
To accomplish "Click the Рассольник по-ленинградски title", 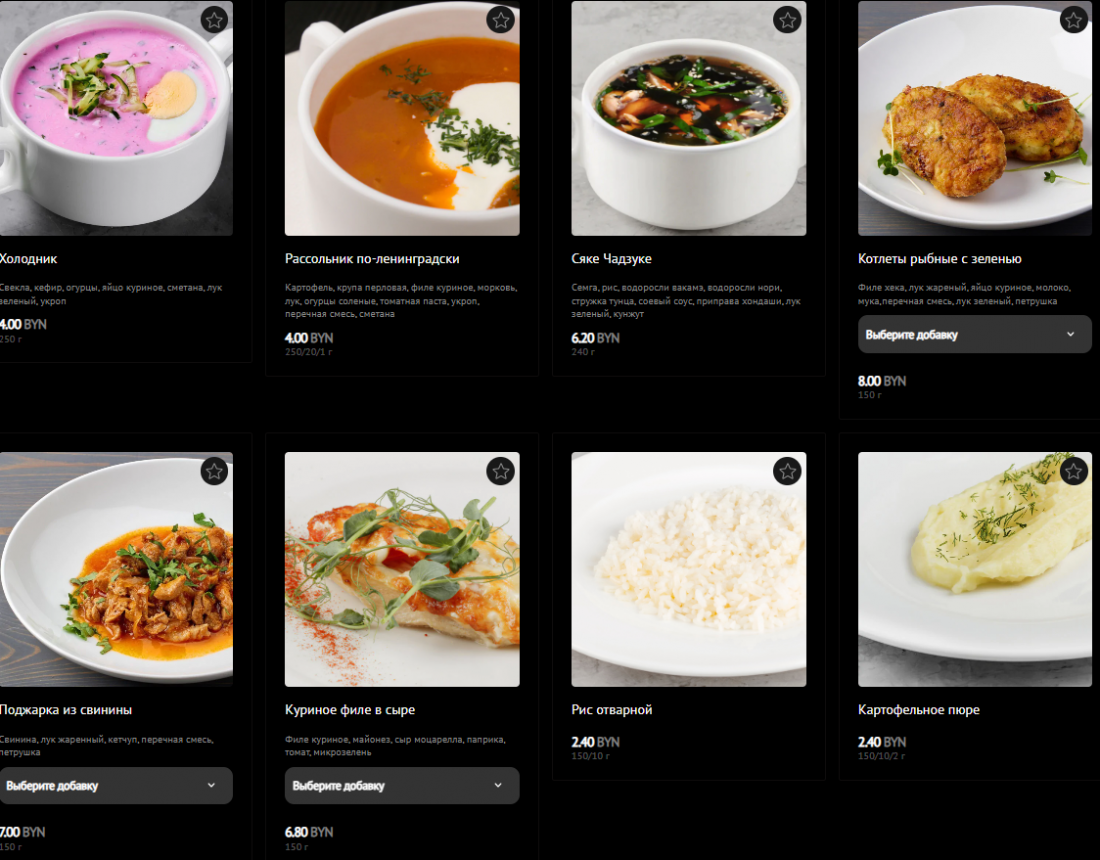I will click(372, 259).
